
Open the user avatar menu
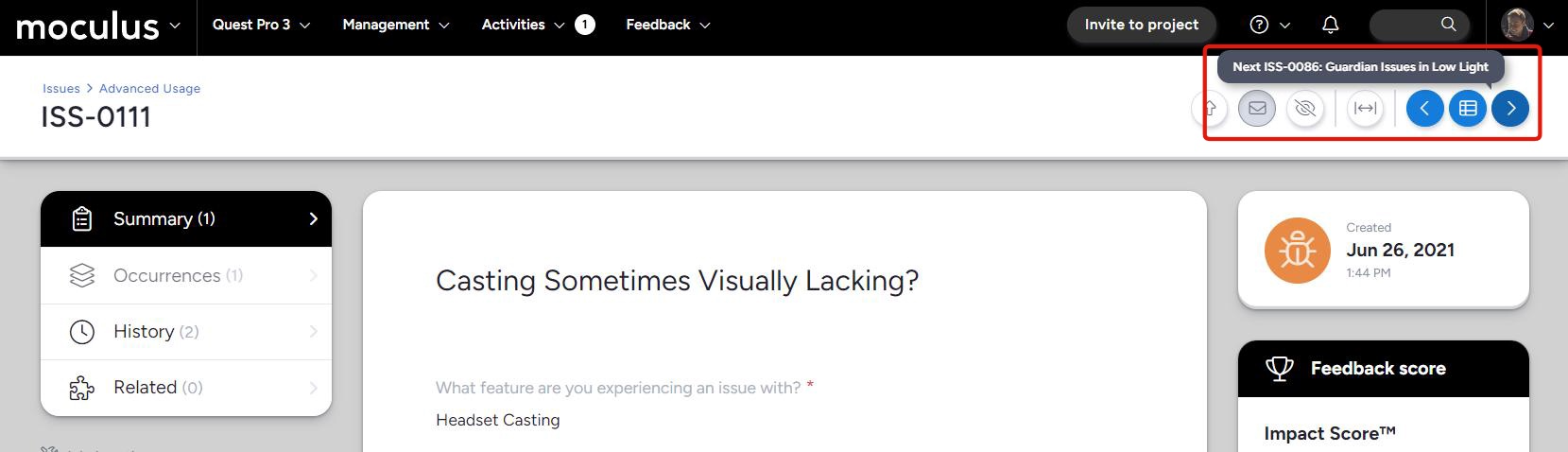(1526, 25)
